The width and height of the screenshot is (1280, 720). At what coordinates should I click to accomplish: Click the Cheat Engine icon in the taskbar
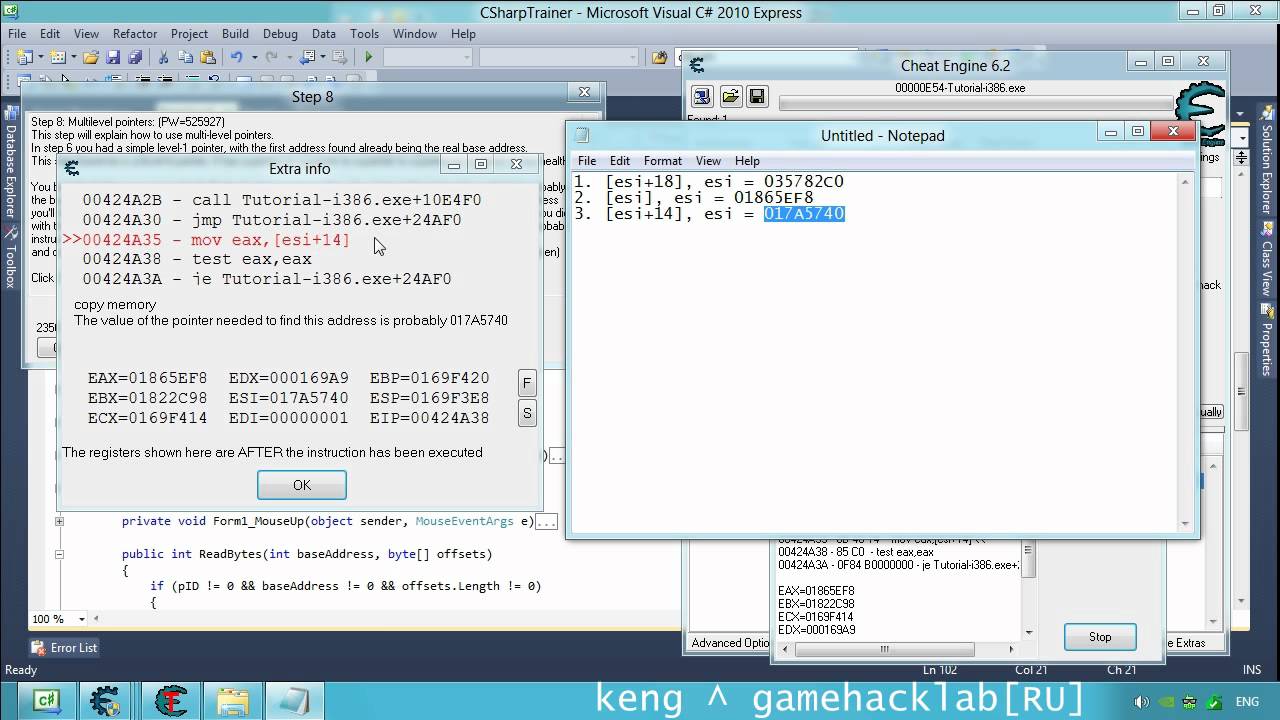105,701
